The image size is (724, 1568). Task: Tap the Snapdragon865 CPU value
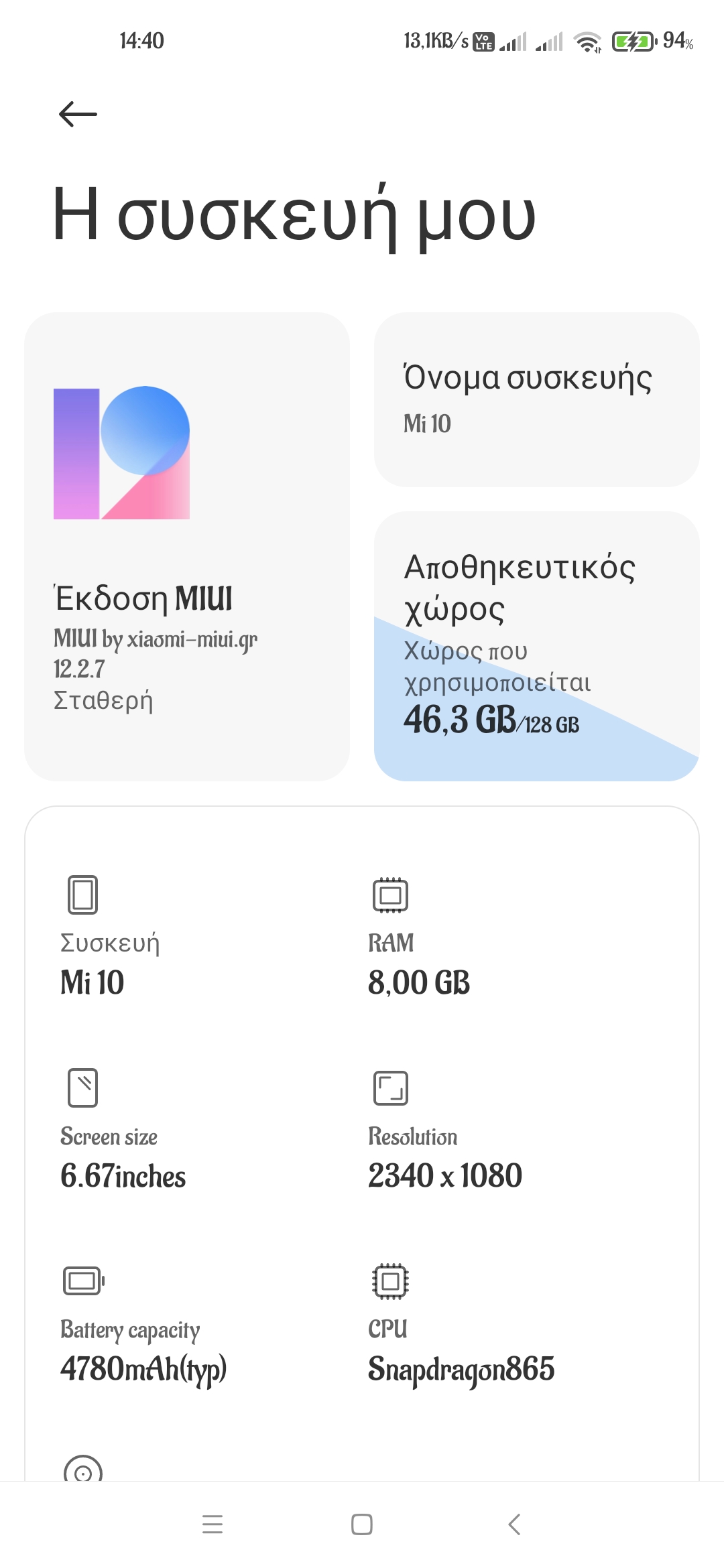pos(461,1369)
